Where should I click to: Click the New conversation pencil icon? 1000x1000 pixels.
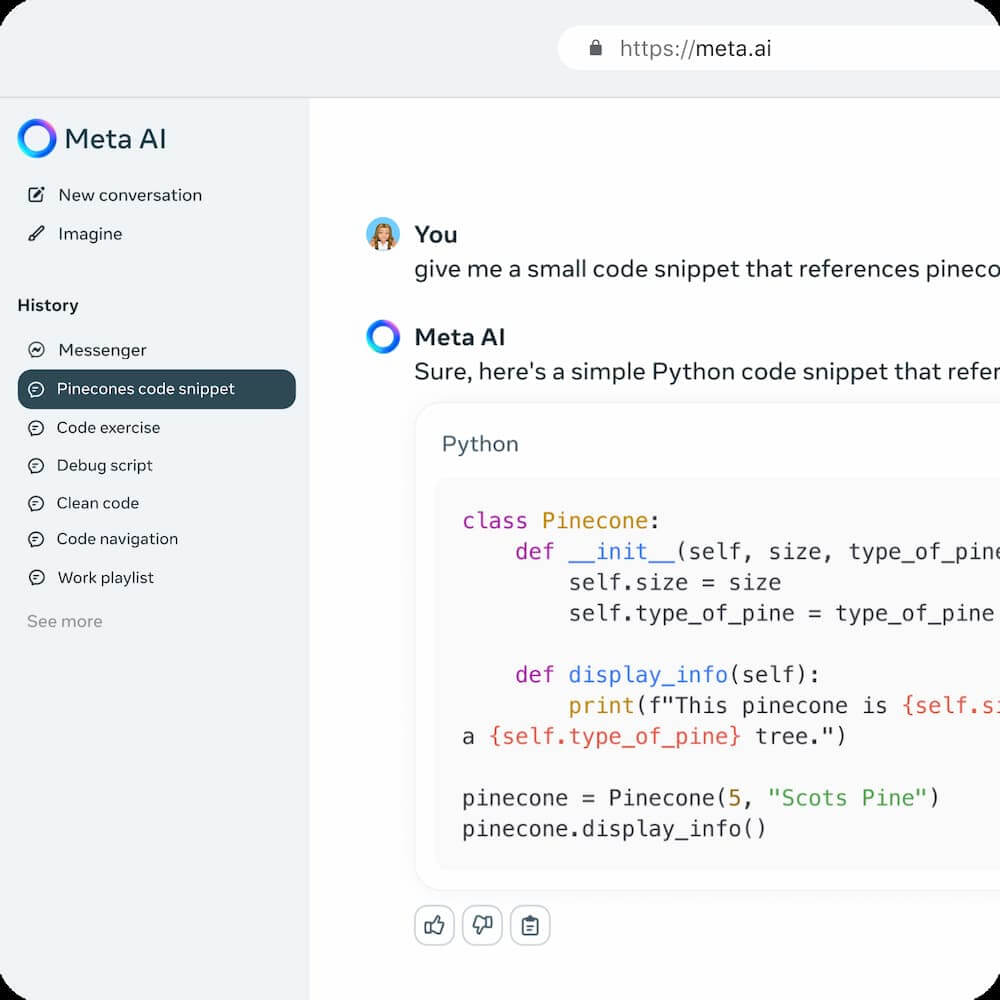click(x=36, y=195)
